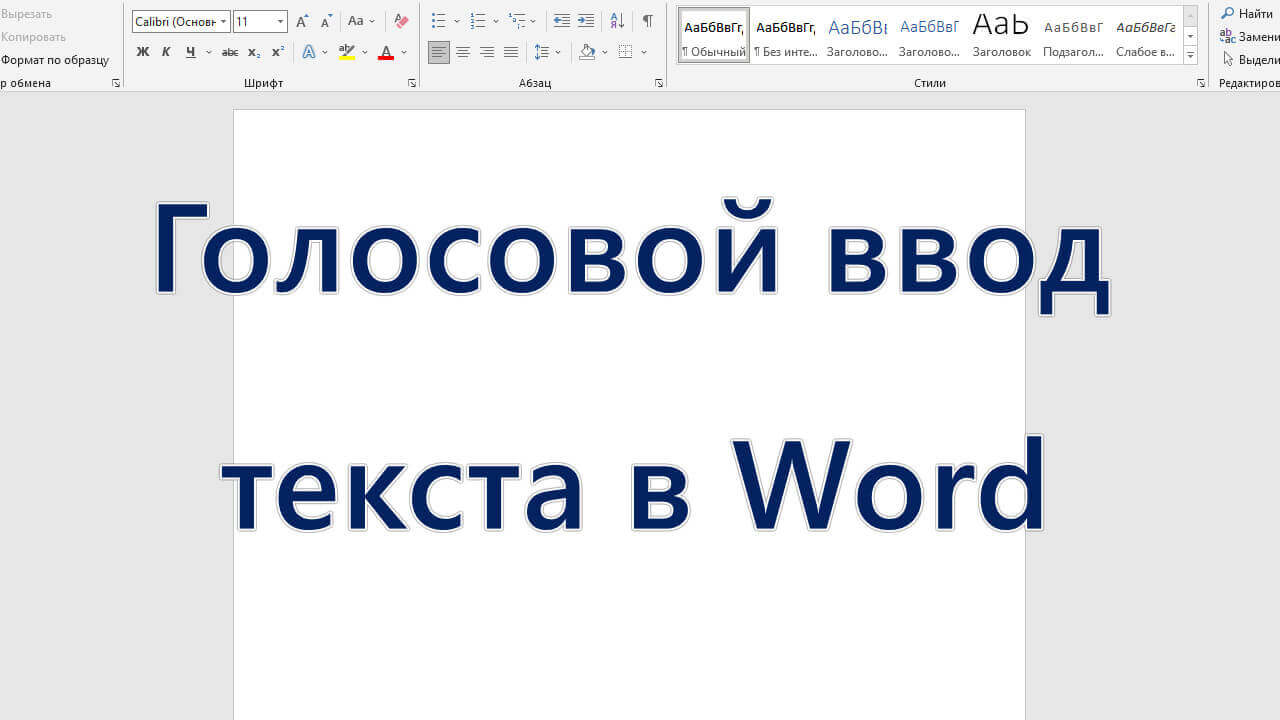Viewport: 1280px width, 720px height.
Task: Sort the text alphabetically with the A-Z icon
Action: coord(617,21)
